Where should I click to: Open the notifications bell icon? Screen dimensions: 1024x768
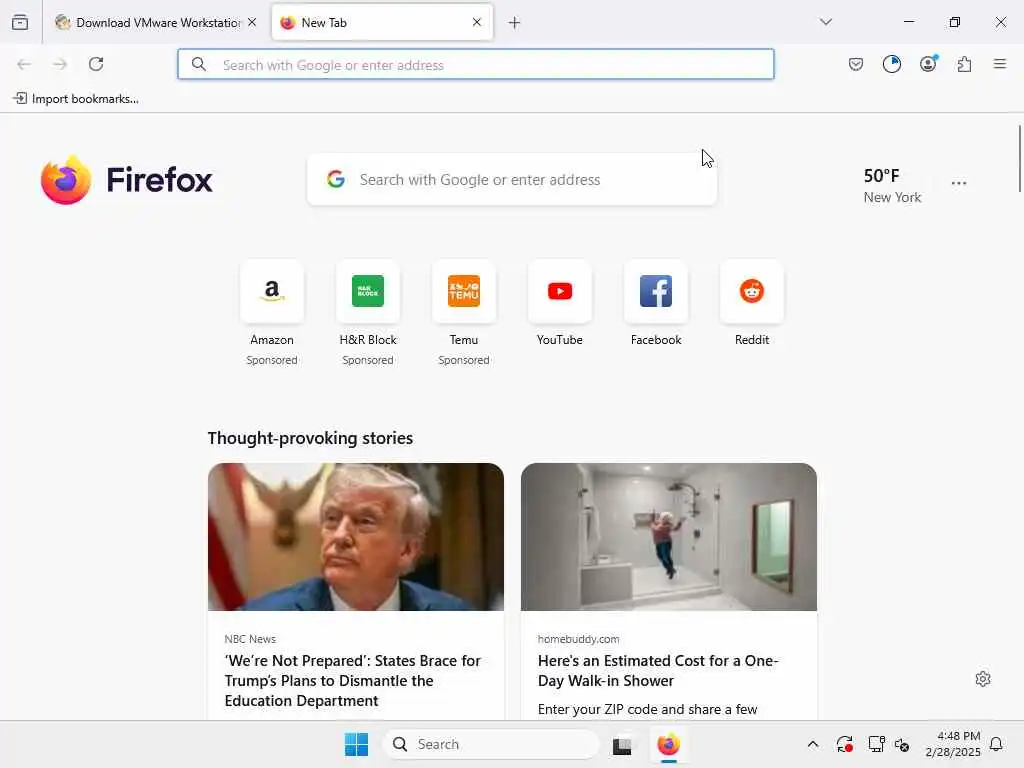coord(997,744)
